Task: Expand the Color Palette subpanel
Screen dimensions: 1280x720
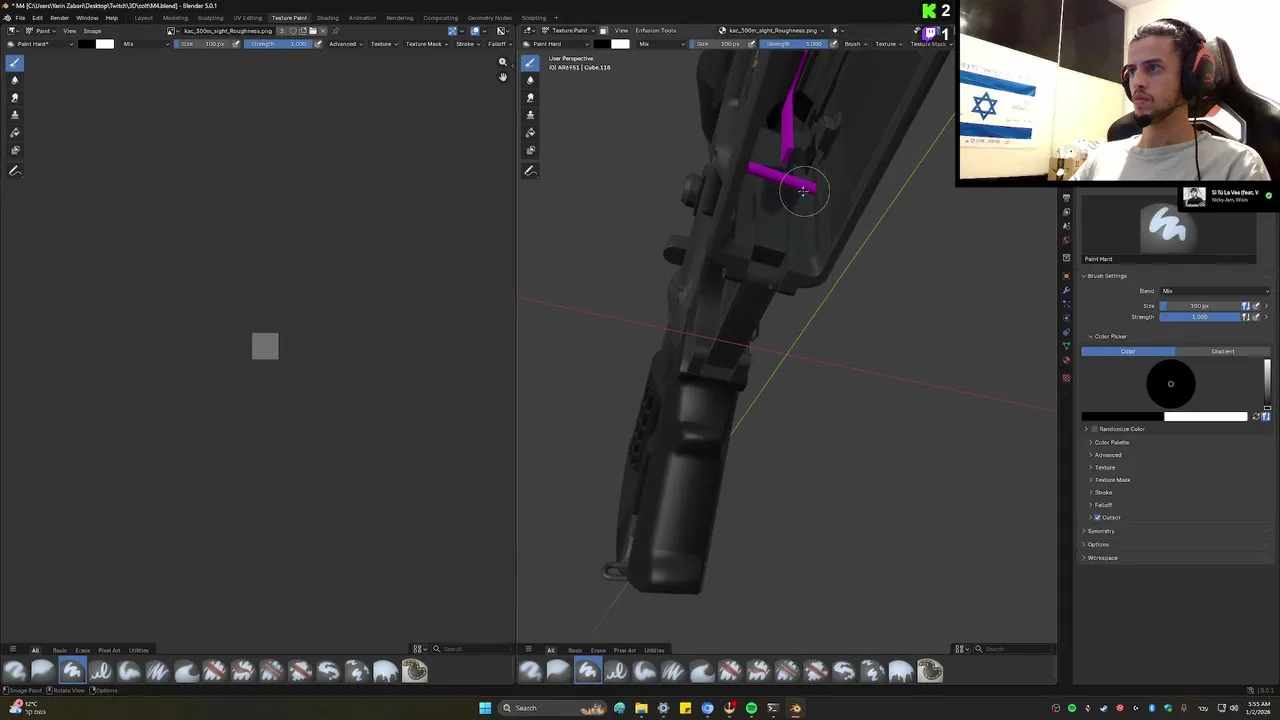Action: (1111, 442)
